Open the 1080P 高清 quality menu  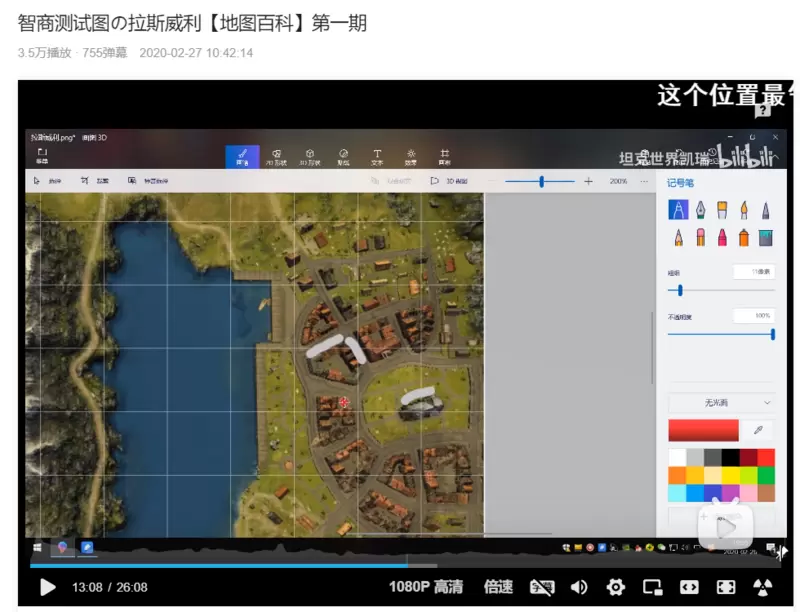click(426, 587)
